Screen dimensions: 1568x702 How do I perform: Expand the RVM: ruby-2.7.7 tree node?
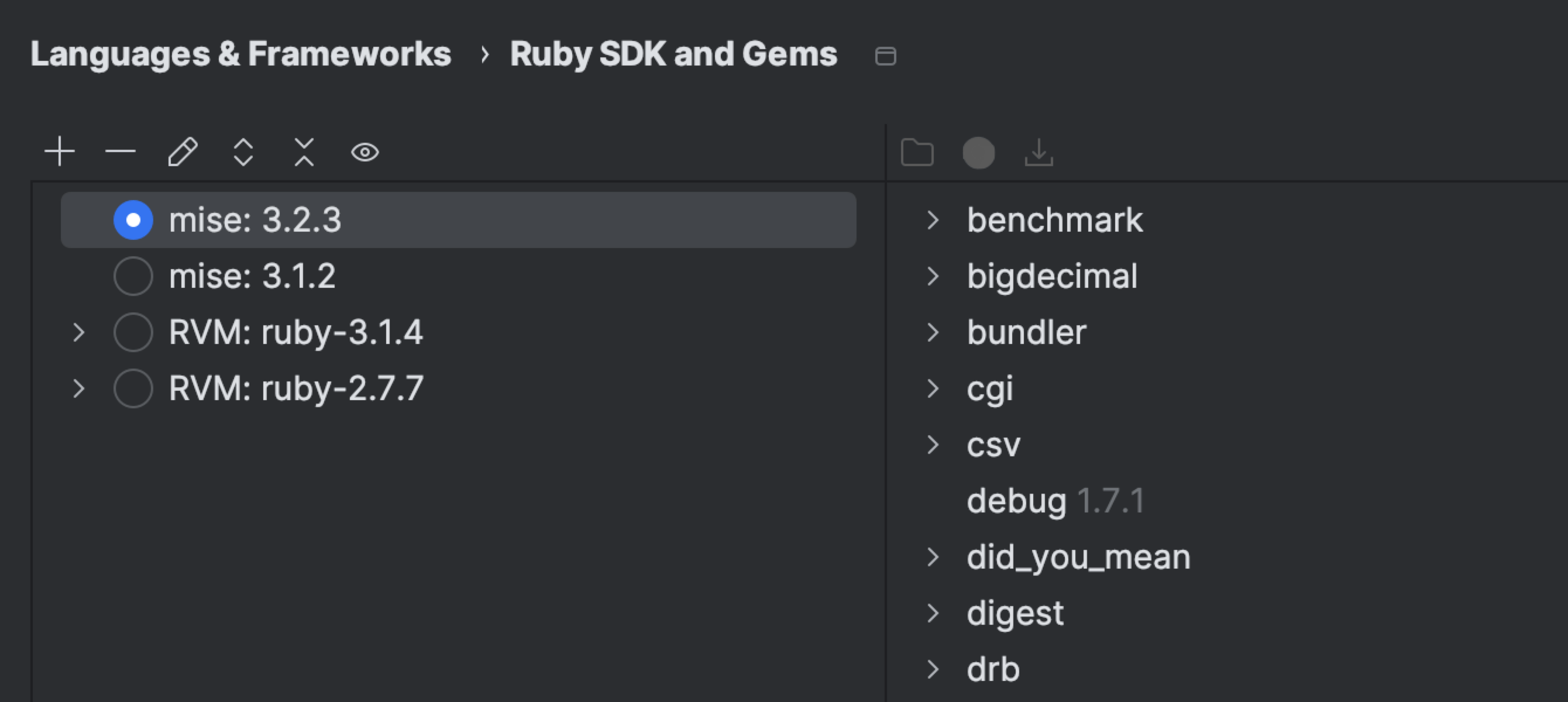pyautogui.click(x=78, y=388)
